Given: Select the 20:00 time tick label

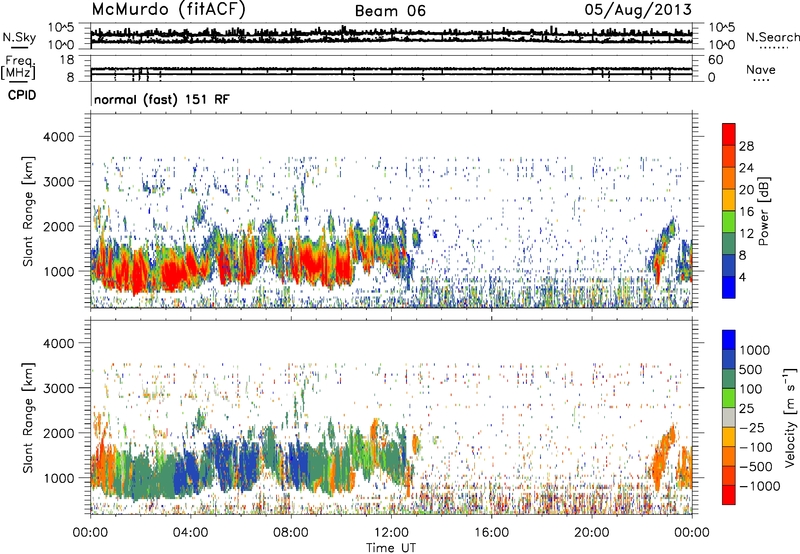Looking at the screenshot, I should pyautogui.click(x=592, y=533).
